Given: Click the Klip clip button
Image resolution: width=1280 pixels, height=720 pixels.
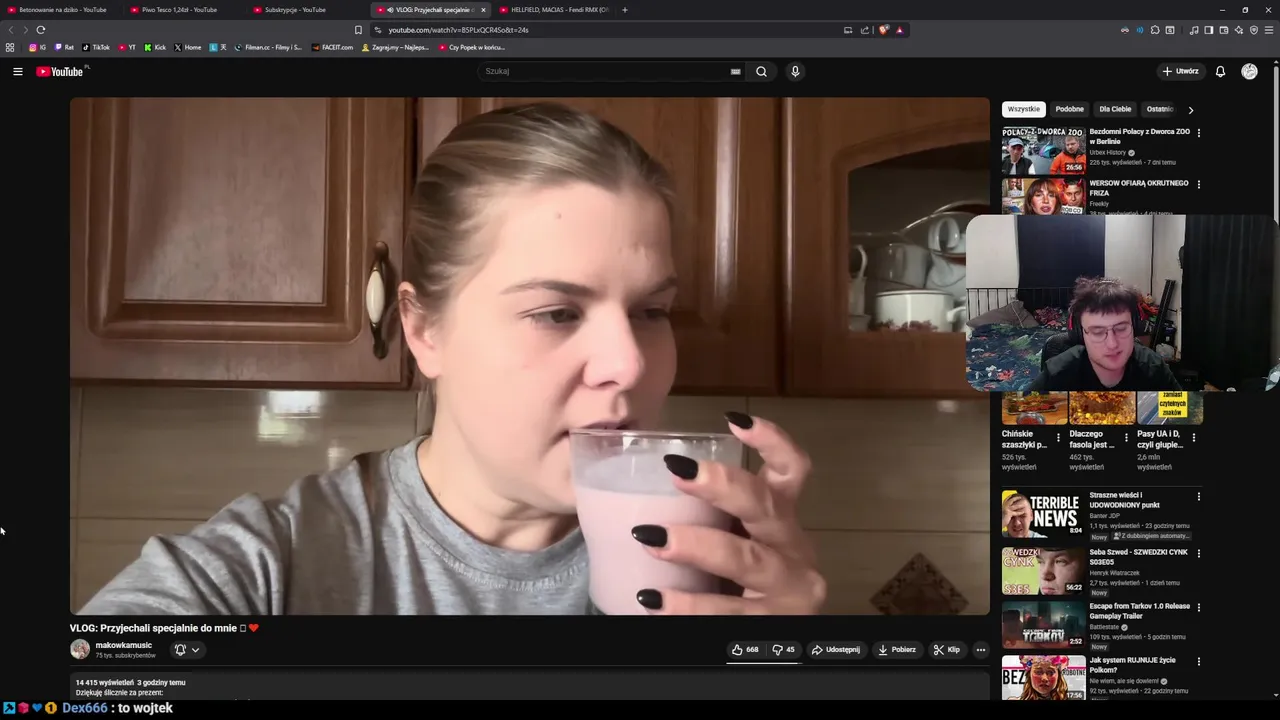Looking at the screenshot, I should point(947,650).
